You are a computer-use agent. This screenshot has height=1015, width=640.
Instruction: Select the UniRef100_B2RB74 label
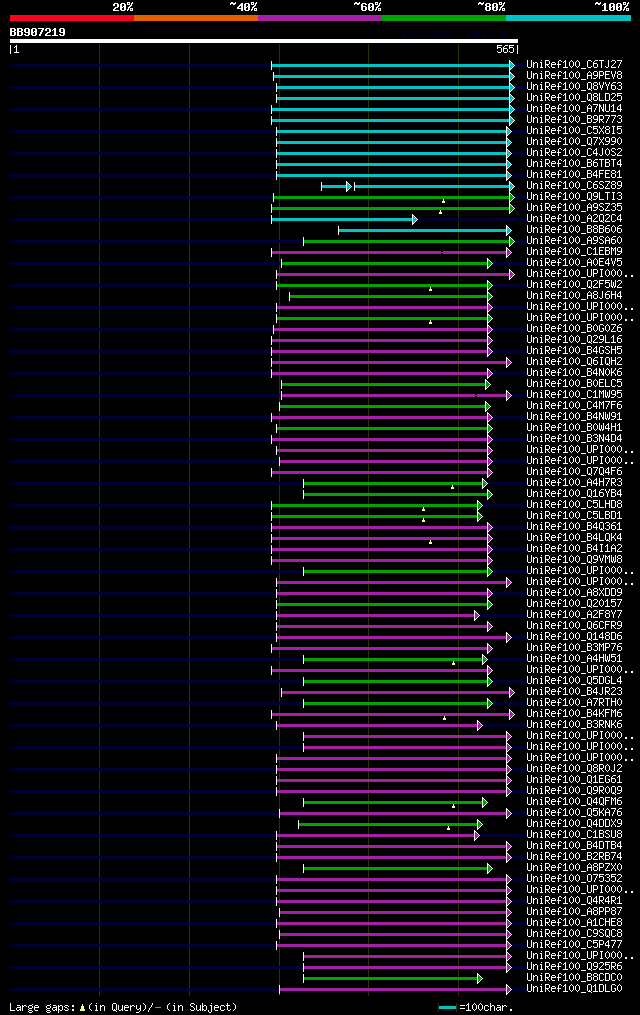click(x=574, y=857)
